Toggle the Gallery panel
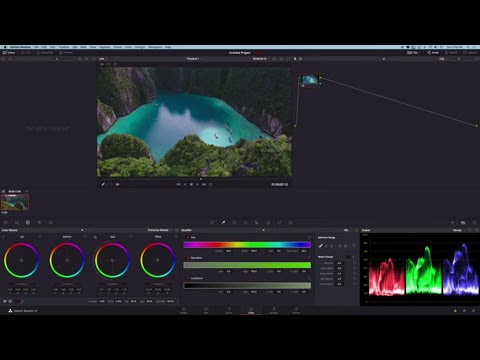The image size is (480, 360). click(9, 53)
